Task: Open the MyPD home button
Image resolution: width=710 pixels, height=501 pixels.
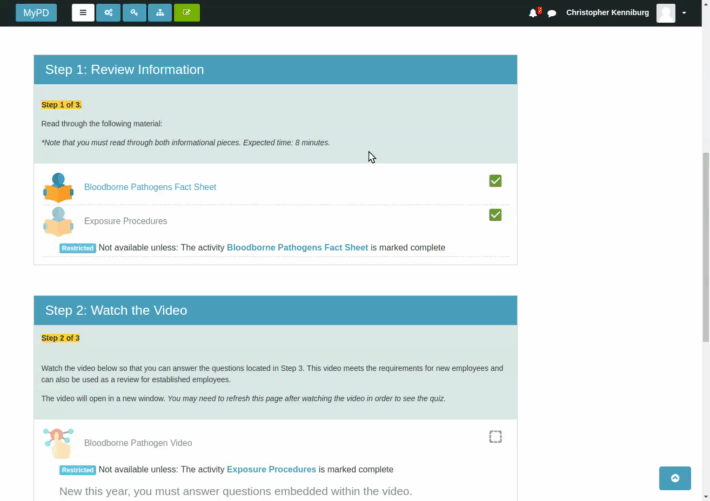Action: coord(36,13)
